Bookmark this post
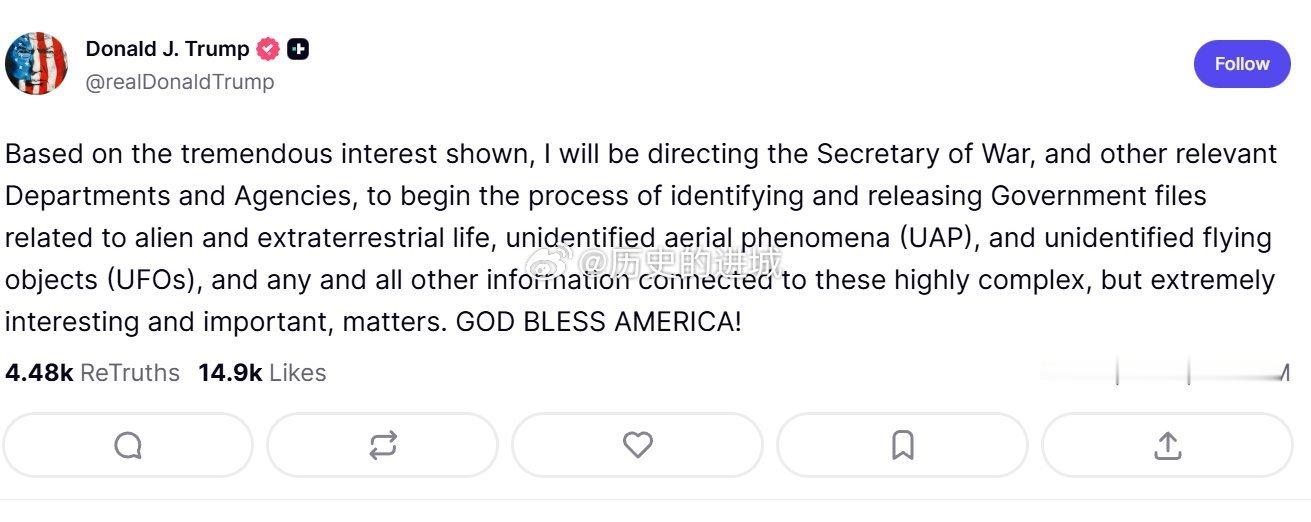The height and width of the screenshot is (522, 1311). (x=902, y=445)
